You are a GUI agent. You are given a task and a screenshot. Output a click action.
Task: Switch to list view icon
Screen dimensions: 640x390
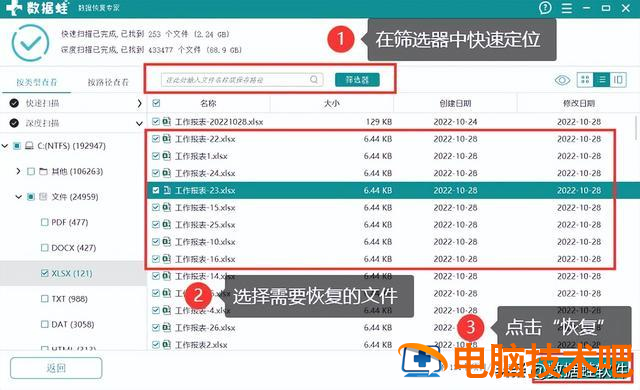click(x=602, y=80)
